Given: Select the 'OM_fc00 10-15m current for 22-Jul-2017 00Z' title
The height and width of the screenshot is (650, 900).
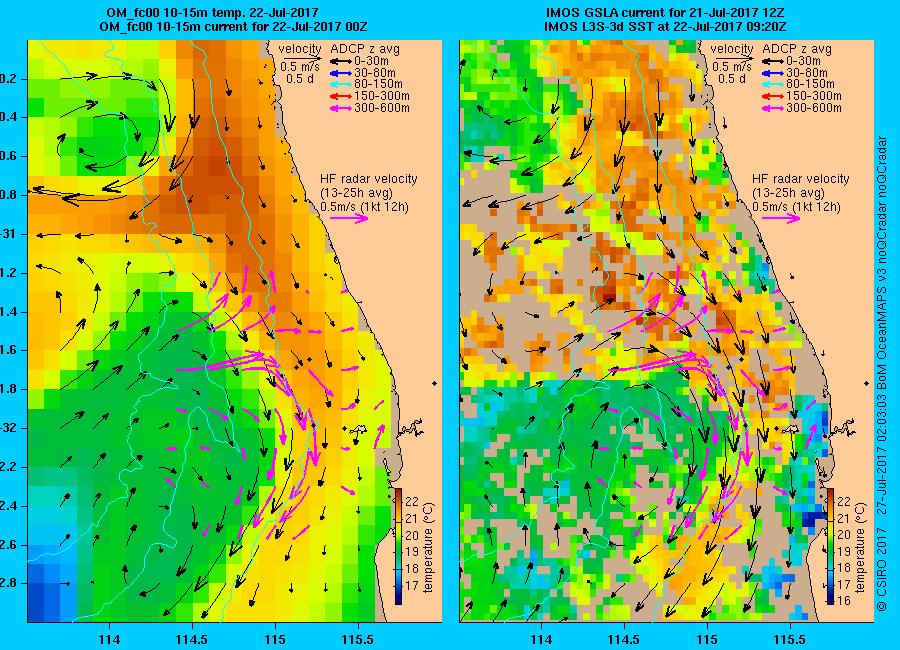Looking at the screenshot, I should pos(233,27).
